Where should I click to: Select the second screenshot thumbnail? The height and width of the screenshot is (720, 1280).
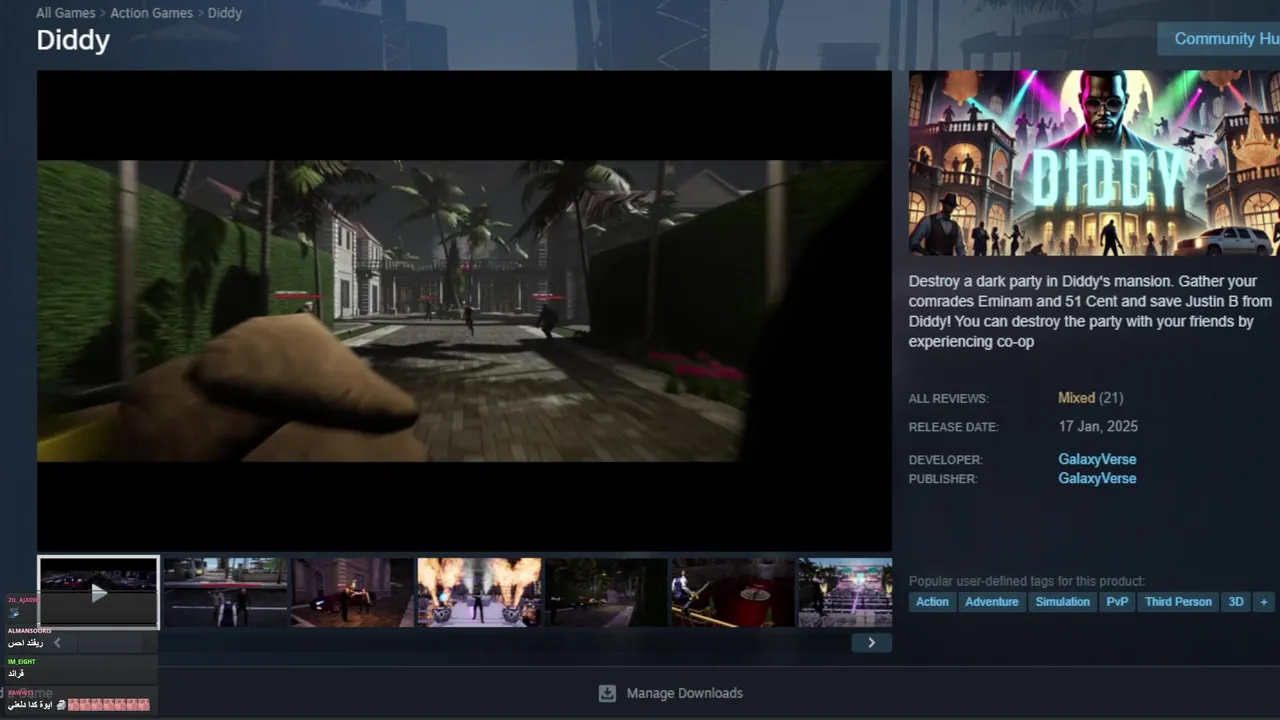(225, 592)
